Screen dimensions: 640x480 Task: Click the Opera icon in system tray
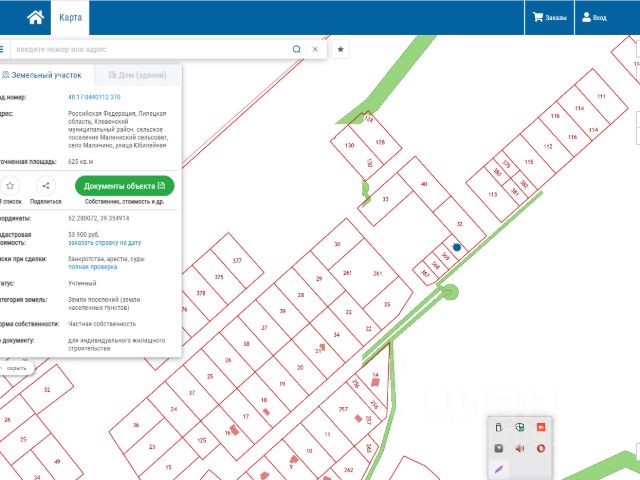(541, 447)
